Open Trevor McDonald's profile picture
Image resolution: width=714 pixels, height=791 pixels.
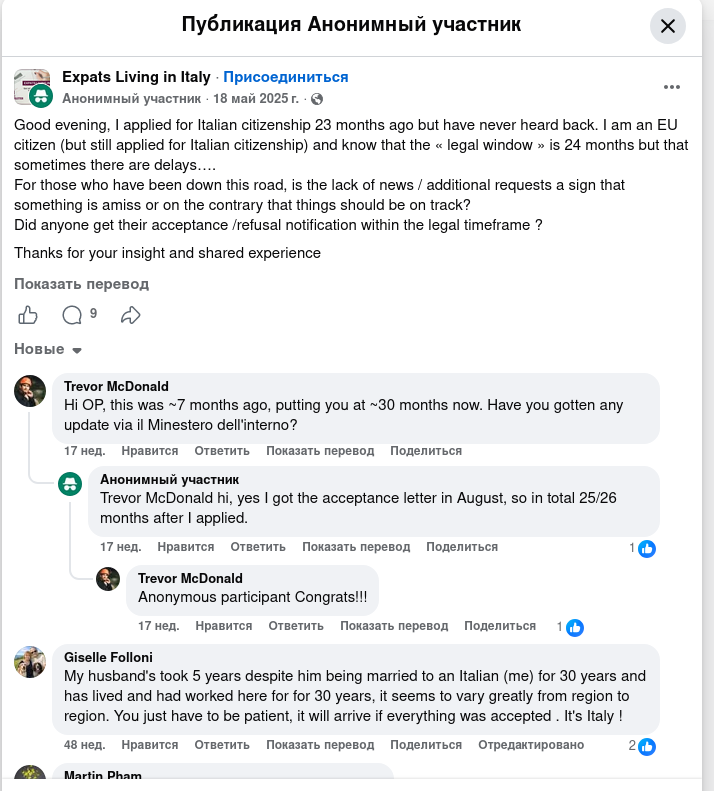tap(30, 391)
